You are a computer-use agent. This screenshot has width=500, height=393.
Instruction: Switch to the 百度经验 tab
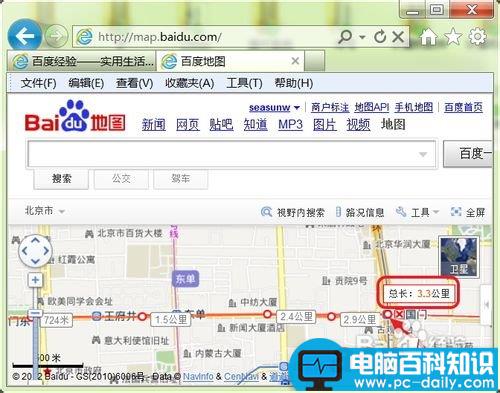coord(81,61)
